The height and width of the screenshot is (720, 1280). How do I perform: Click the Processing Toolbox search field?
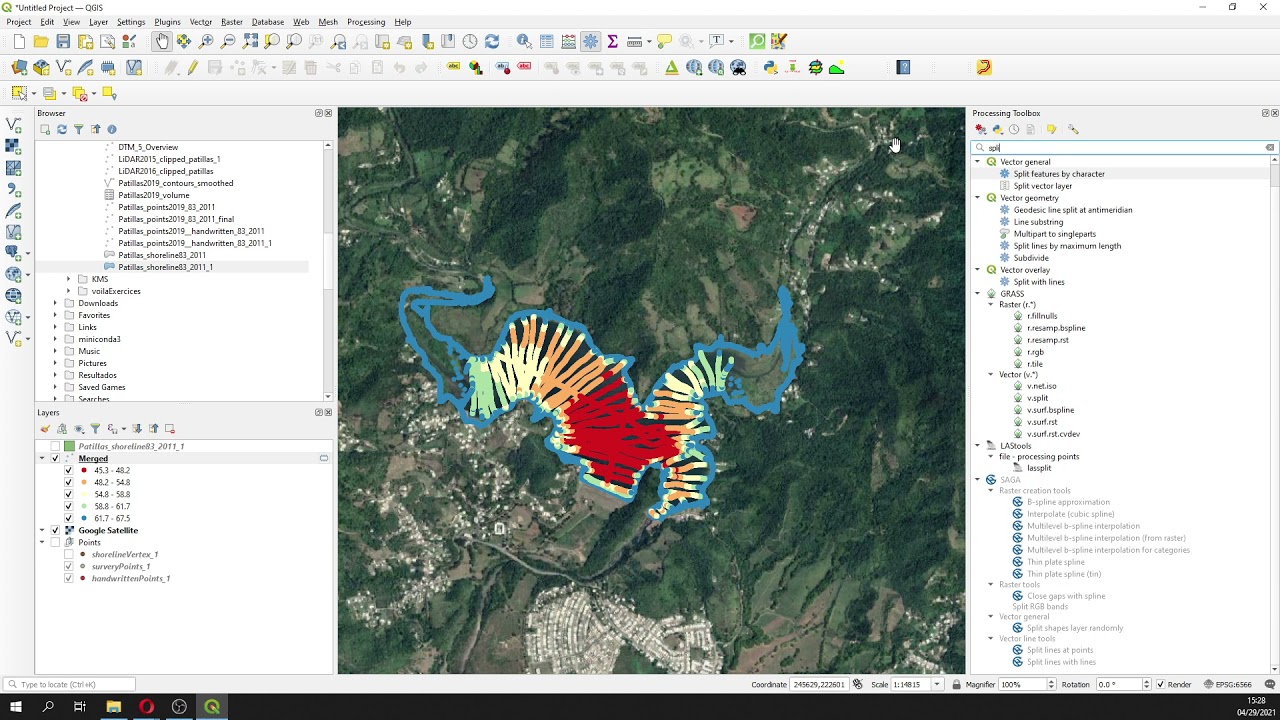click(x=1124, y=147)
